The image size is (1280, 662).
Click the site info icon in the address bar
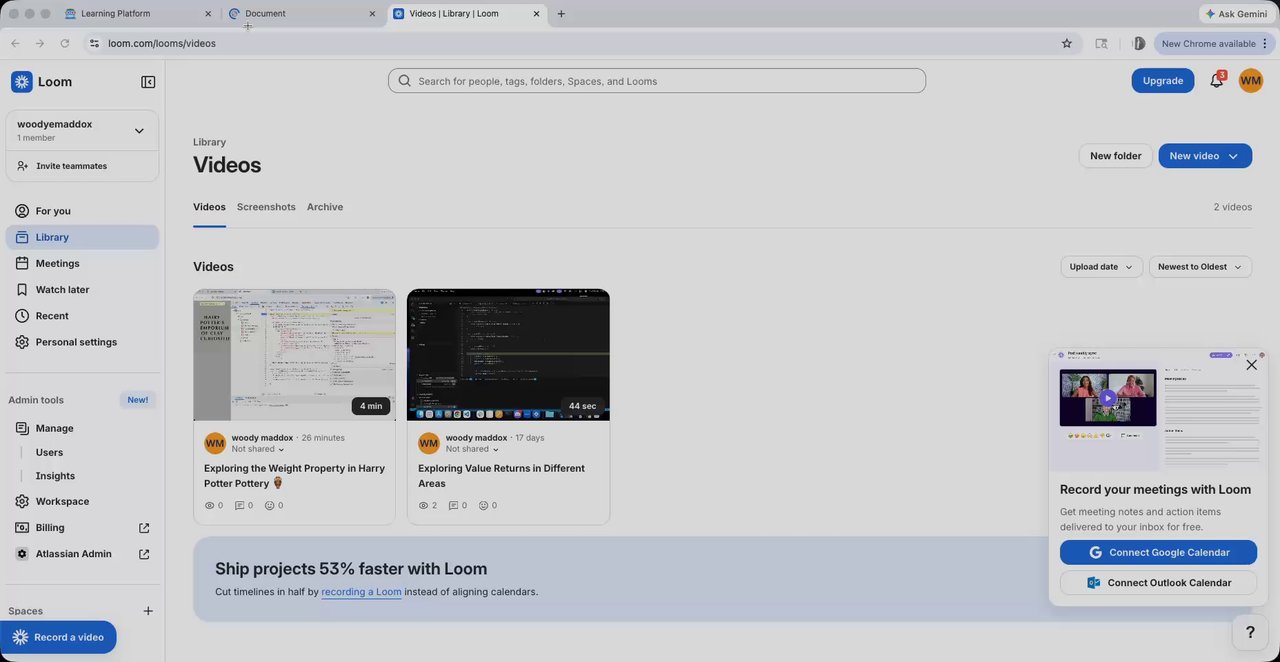pyautogui.click(x=94, y=43)
